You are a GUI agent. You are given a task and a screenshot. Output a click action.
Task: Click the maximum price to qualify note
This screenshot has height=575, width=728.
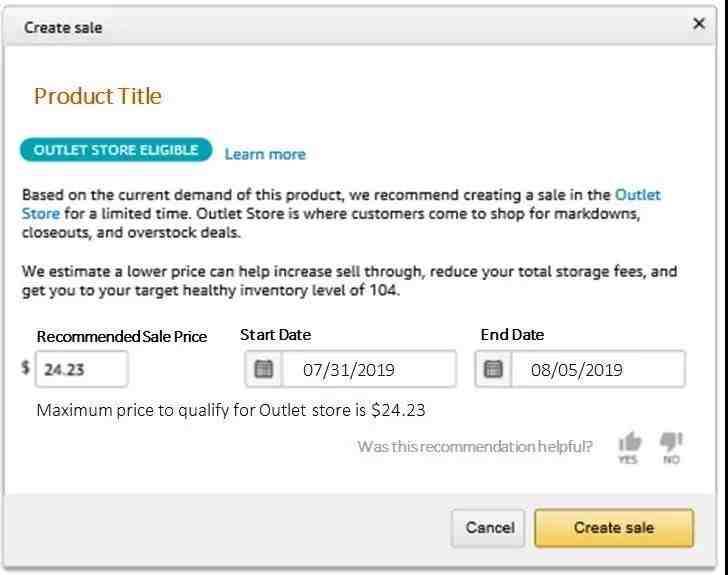[231, 410]
